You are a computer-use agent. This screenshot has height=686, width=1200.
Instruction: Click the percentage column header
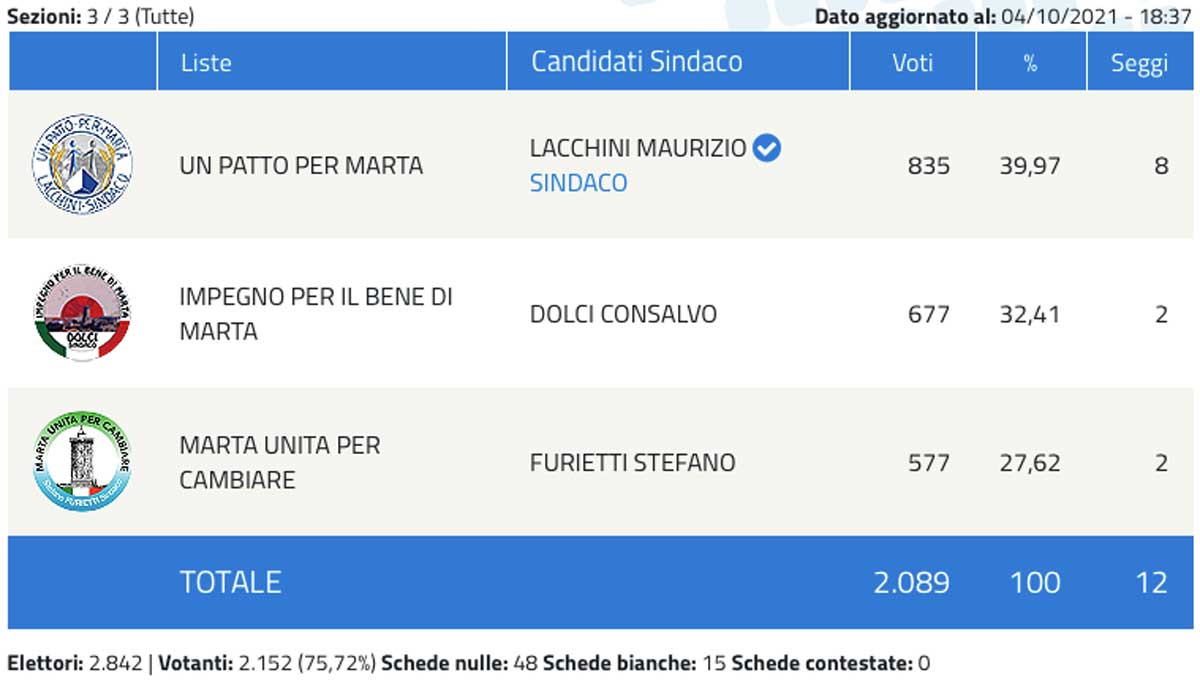(1030, 62)
